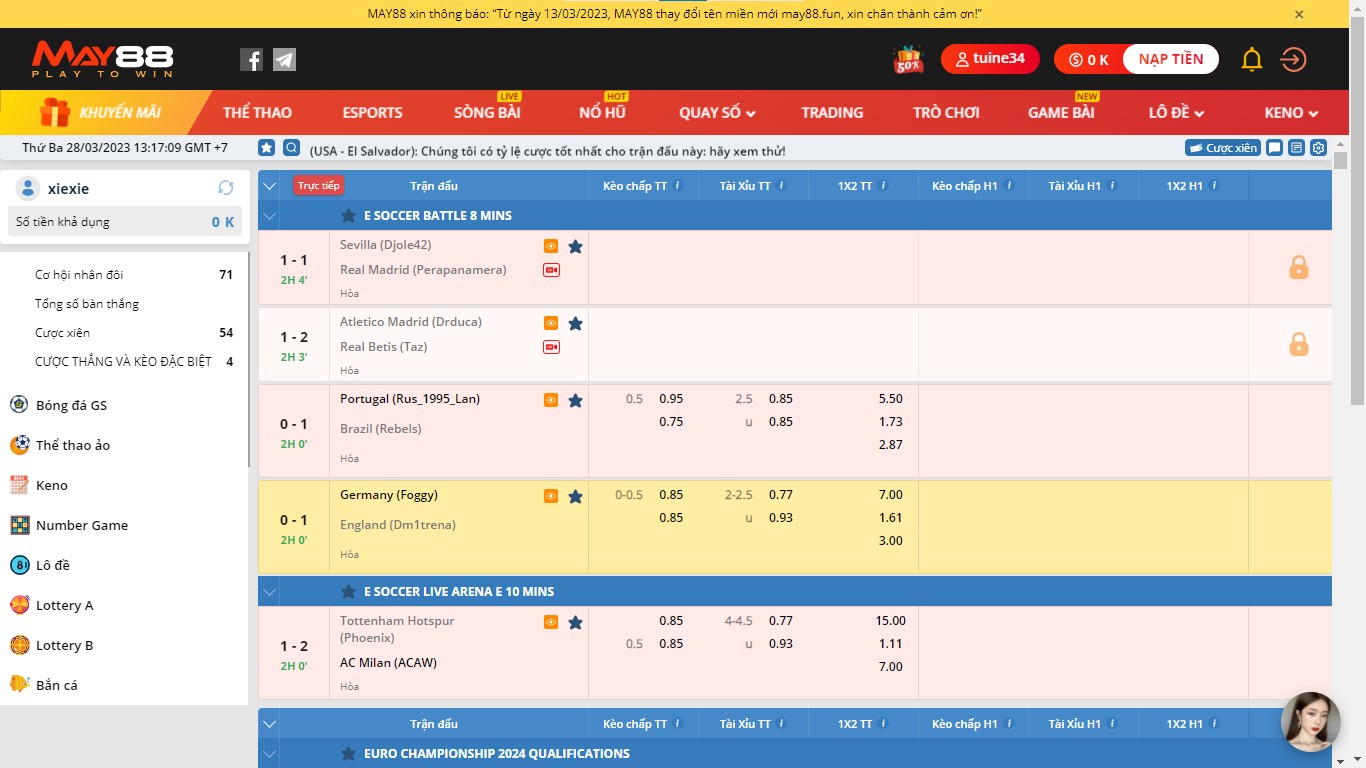Click the 1X2 TT info icon

click(884, 185)
